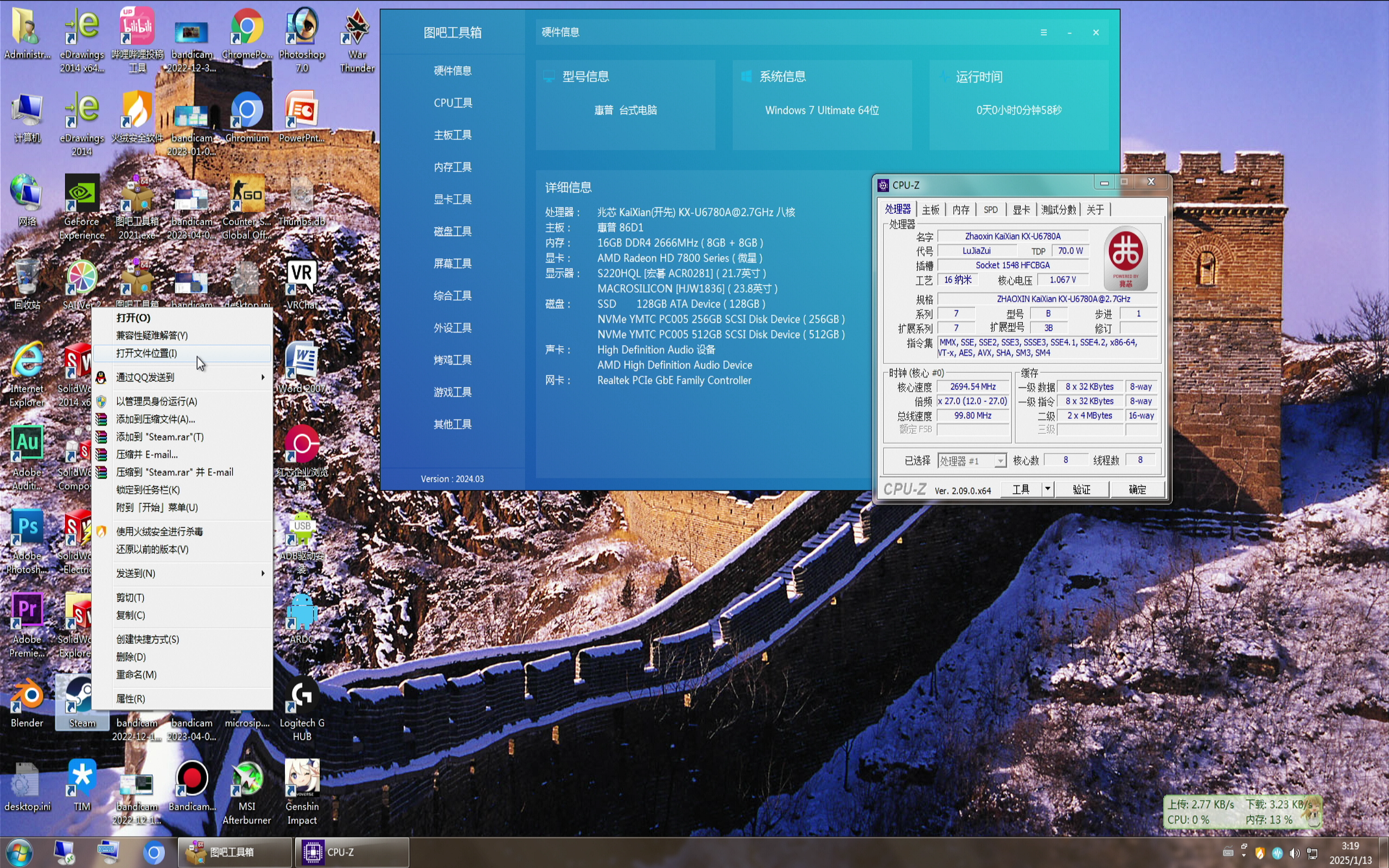
Task: Open CPU工具 in the 图吧工具箱 sidebar
Action: 453,103
